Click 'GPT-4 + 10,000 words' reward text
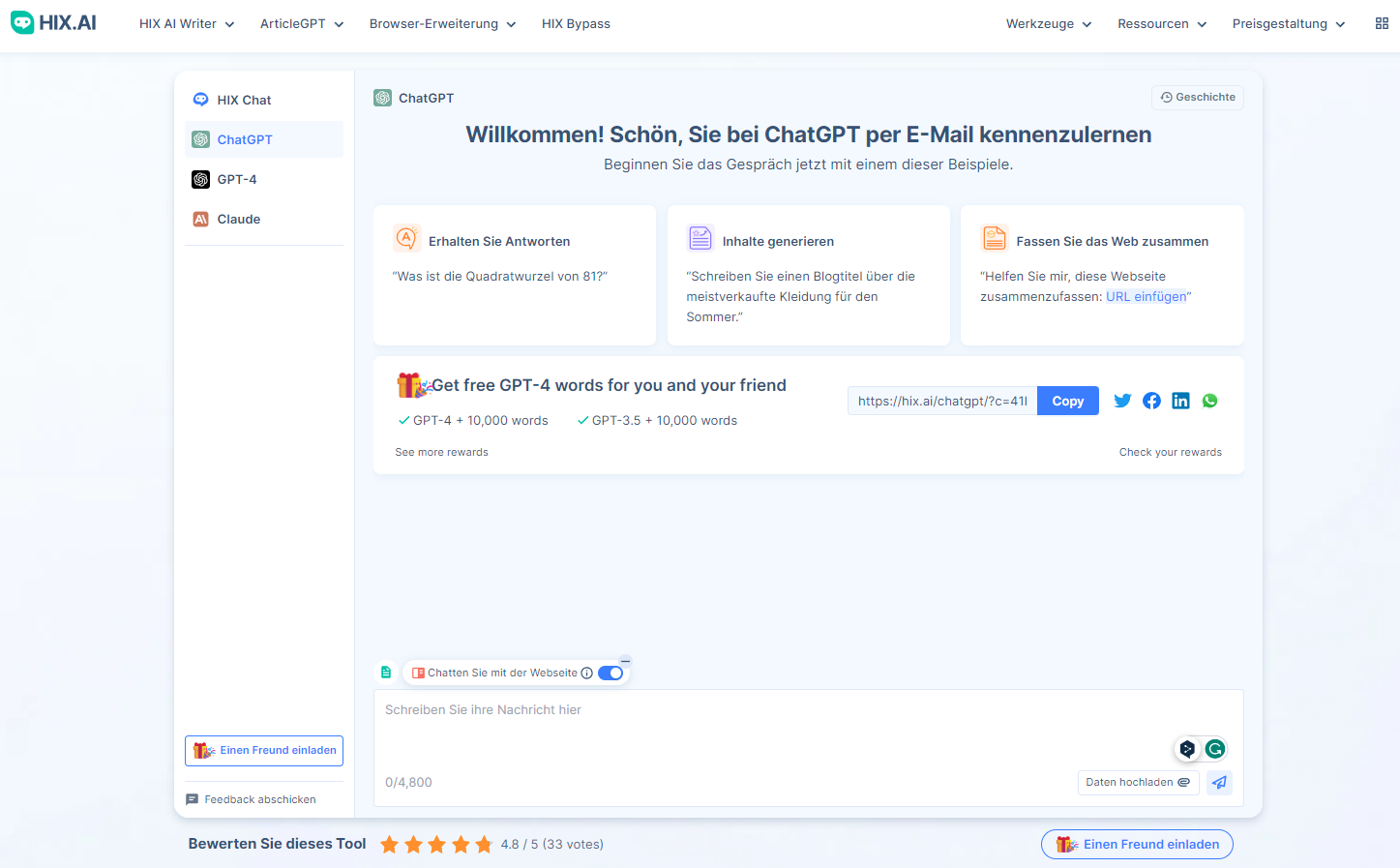Screen dimensions: 1400x868 (x=481, y=420)
